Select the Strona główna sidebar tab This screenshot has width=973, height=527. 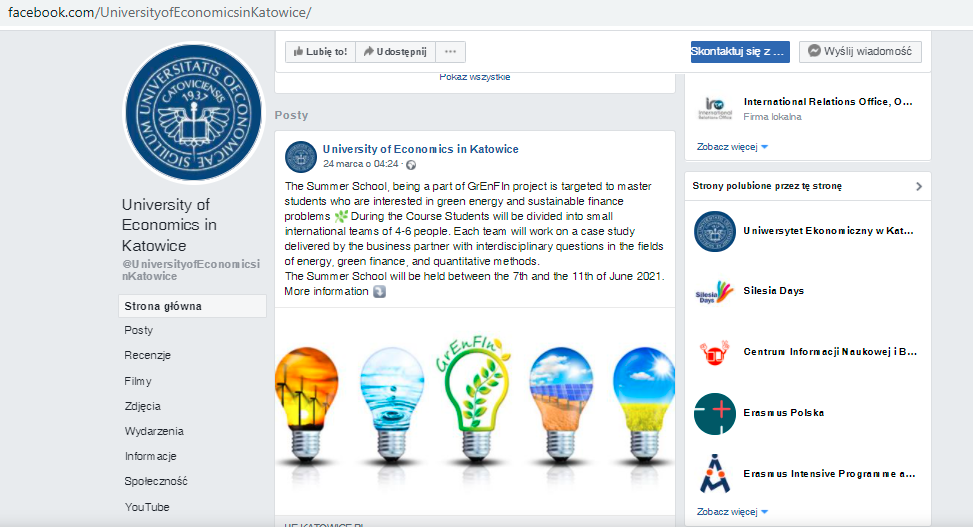pyautogui.click(x=192, y=306)
